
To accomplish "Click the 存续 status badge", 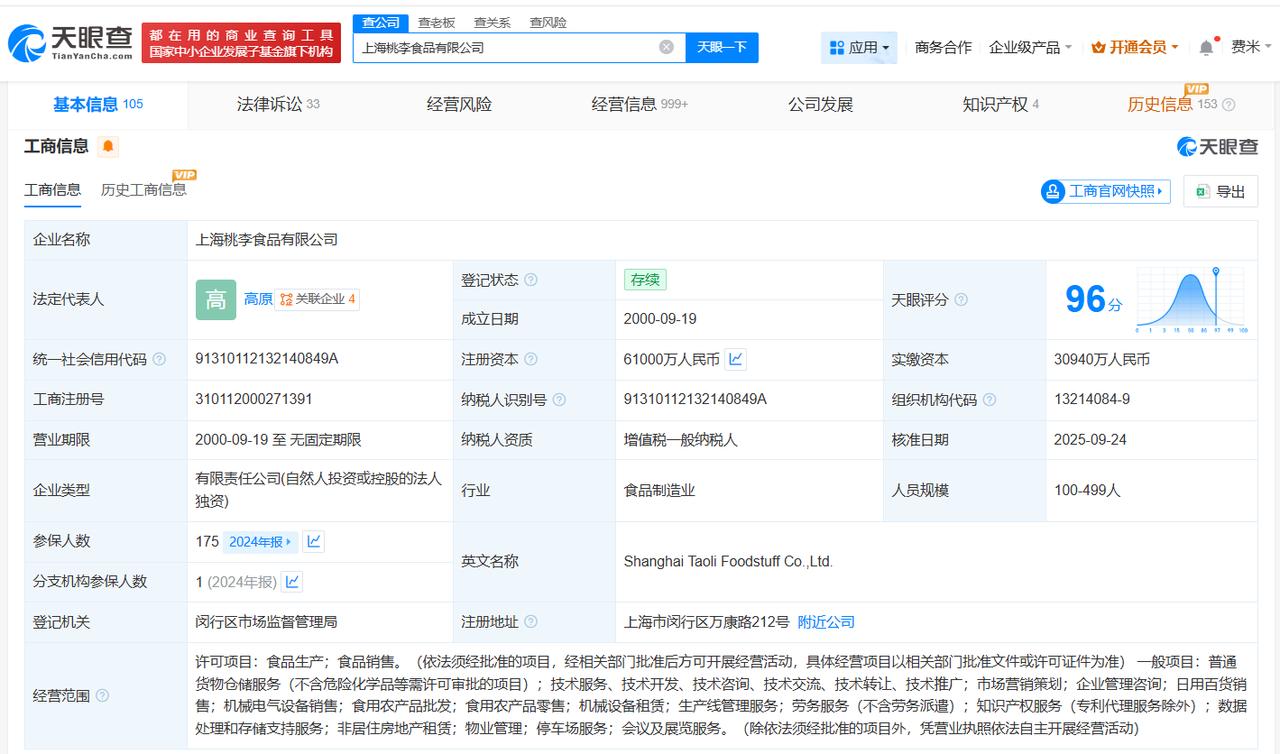I will point(645,280).
